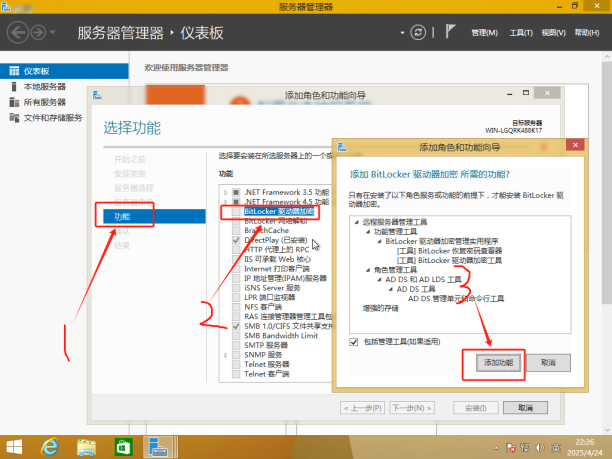Image resolution: width=612 pixels, height=459 pixels.
Task: Select 仪表板 in the left sidebar
Action: tap(64, 71)
